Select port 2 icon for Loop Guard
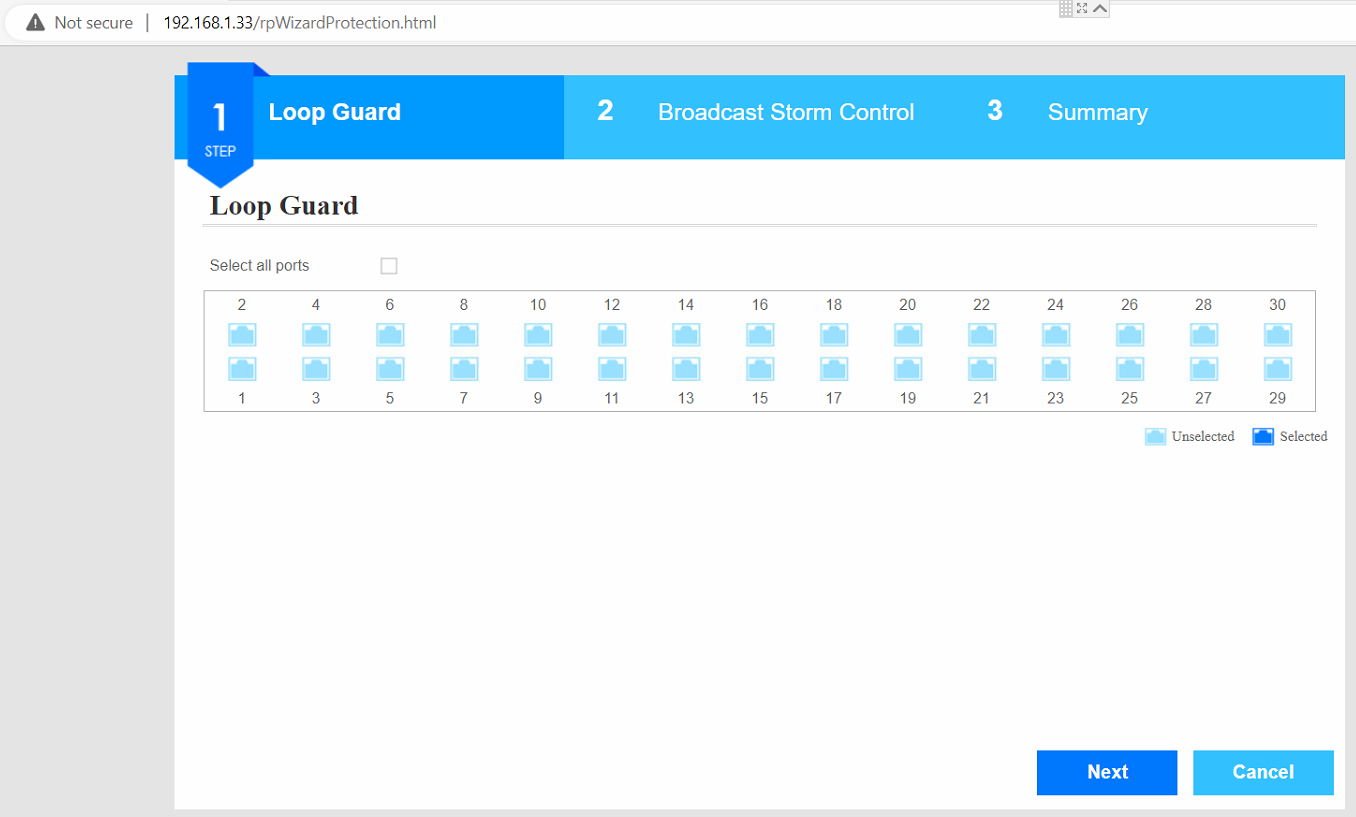 (x=242, y=335)
